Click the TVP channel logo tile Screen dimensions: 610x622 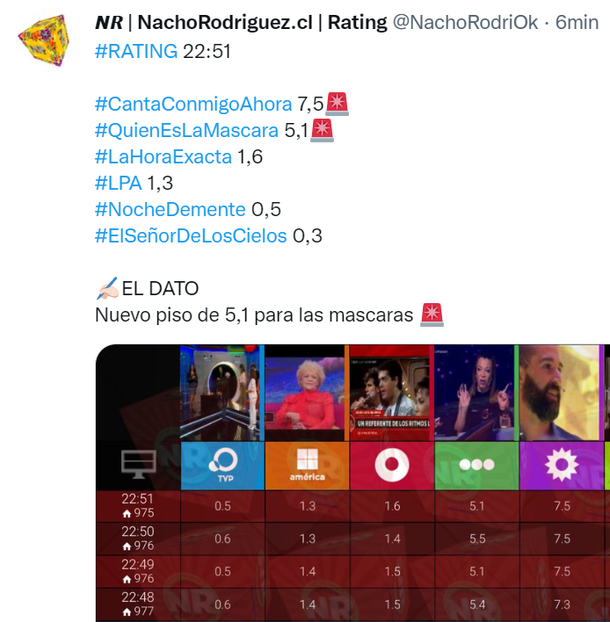(223, 466)
